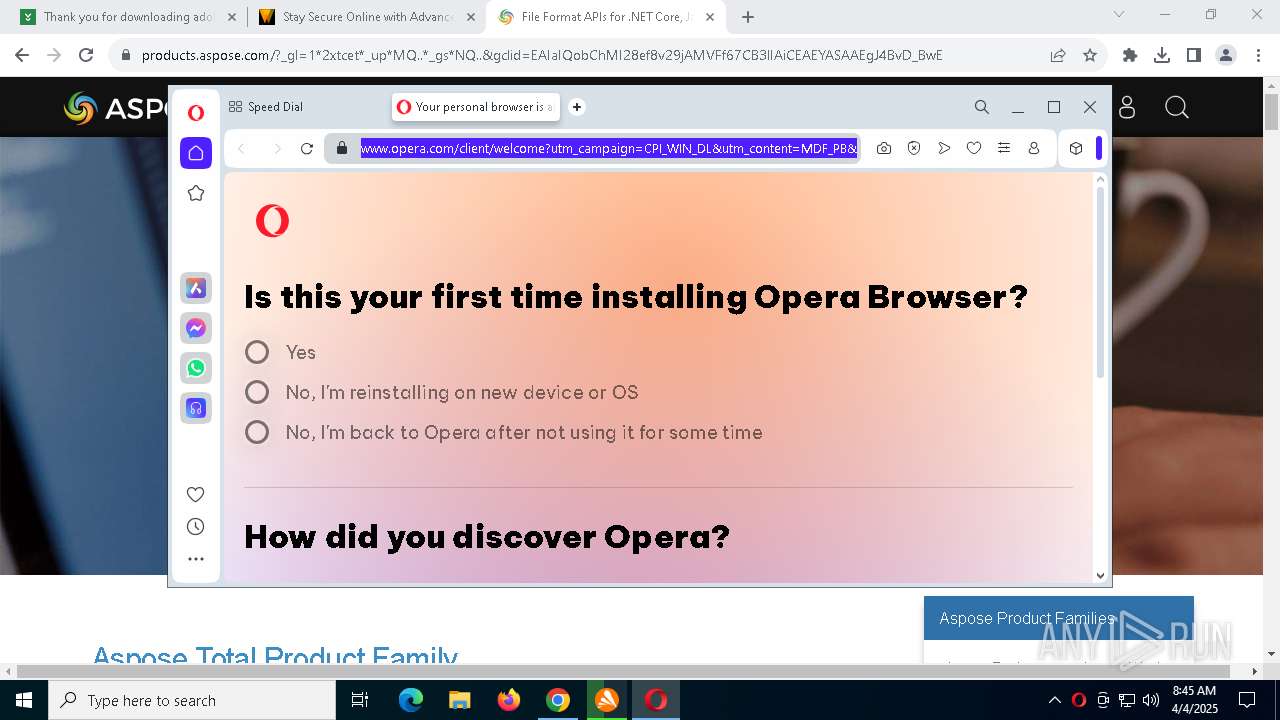Open Messenger in Opera sidebar
Viewport: 1280px width, 720px height.
[x=196, y=328]
